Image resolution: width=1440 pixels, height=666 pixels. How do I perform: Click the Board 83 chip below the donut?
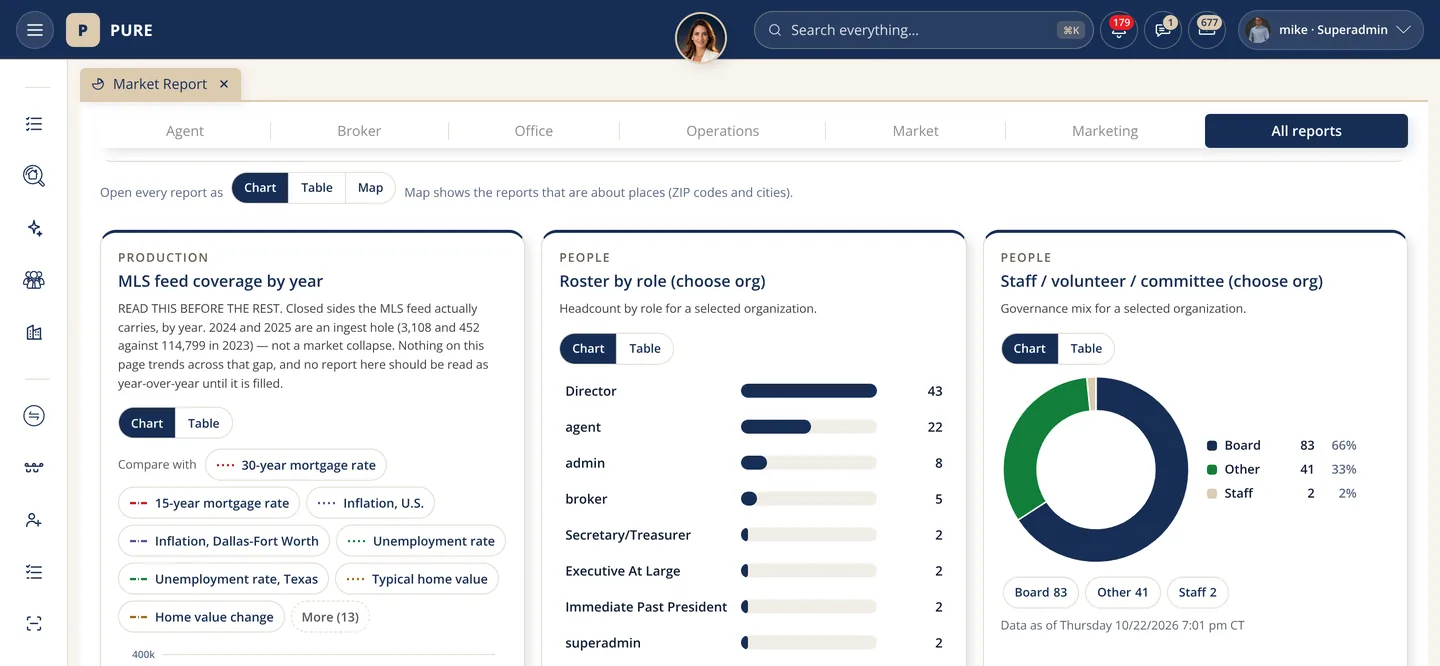point(1040,592)
